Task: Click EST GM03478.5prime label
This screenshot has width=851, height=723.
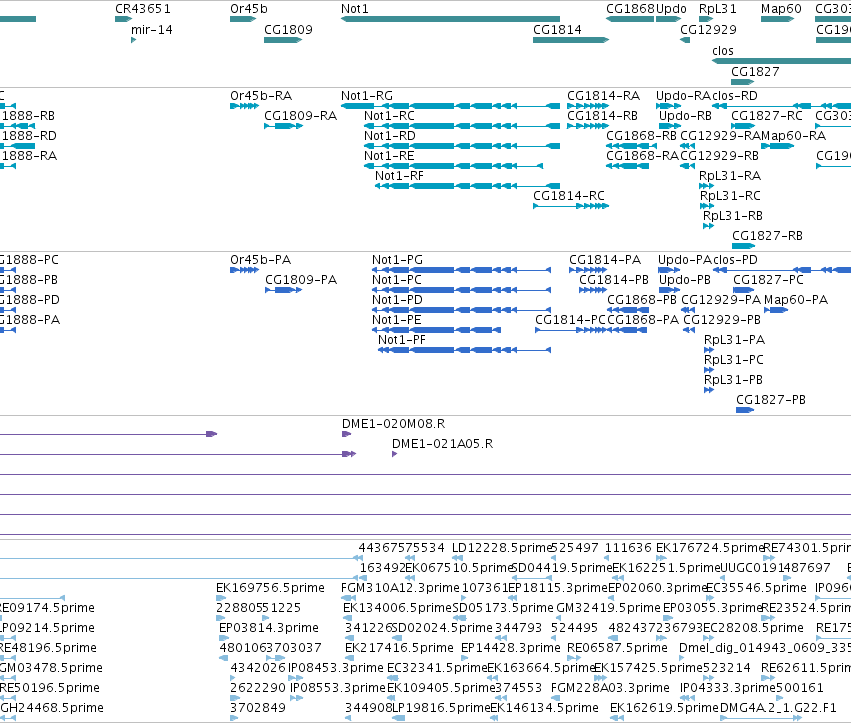Action: point(51,667)
